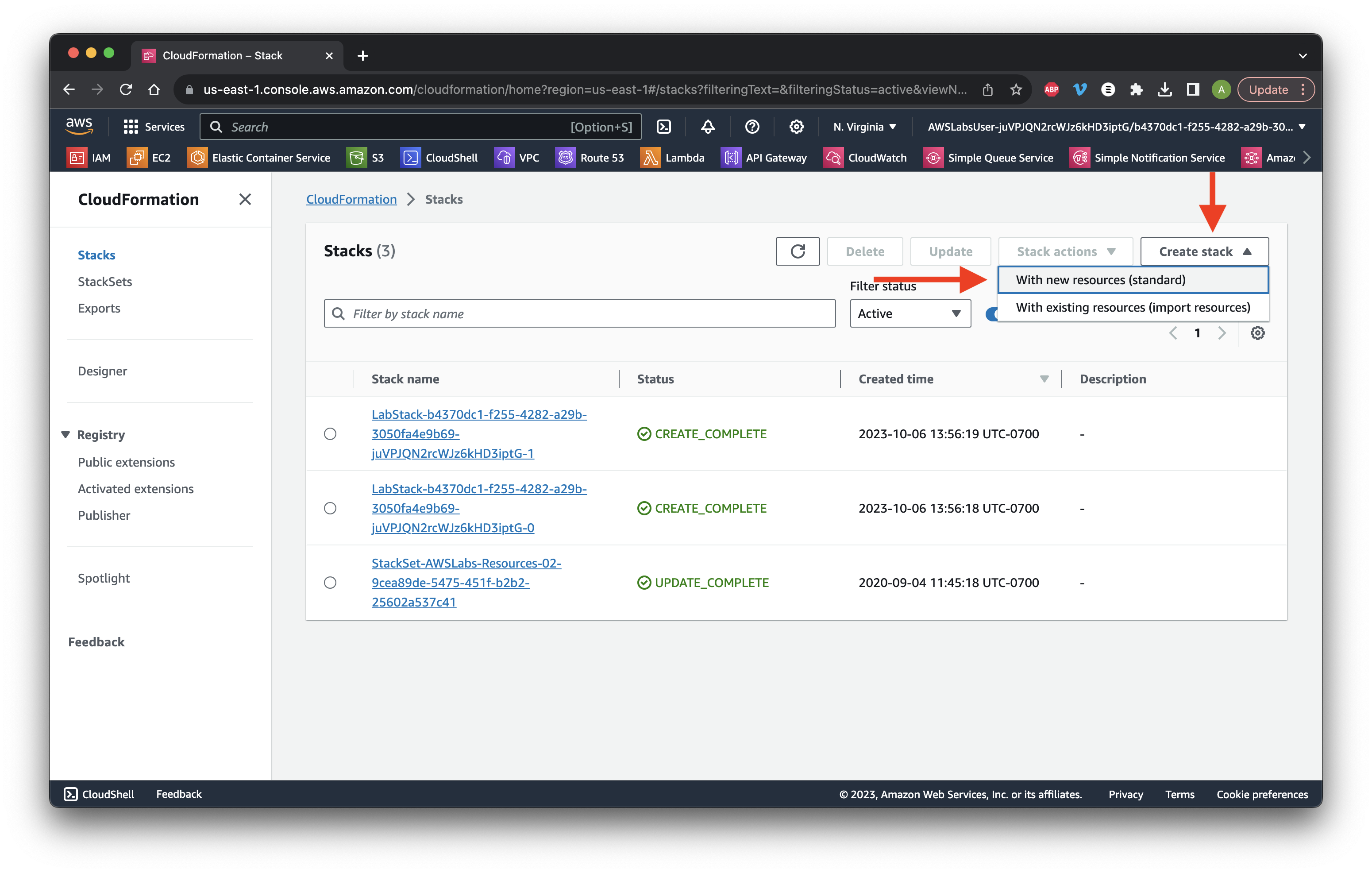The height and width of the screenshot is (873, 1372).
Task: Open the IAM shortcut
Action: [89, 158]
